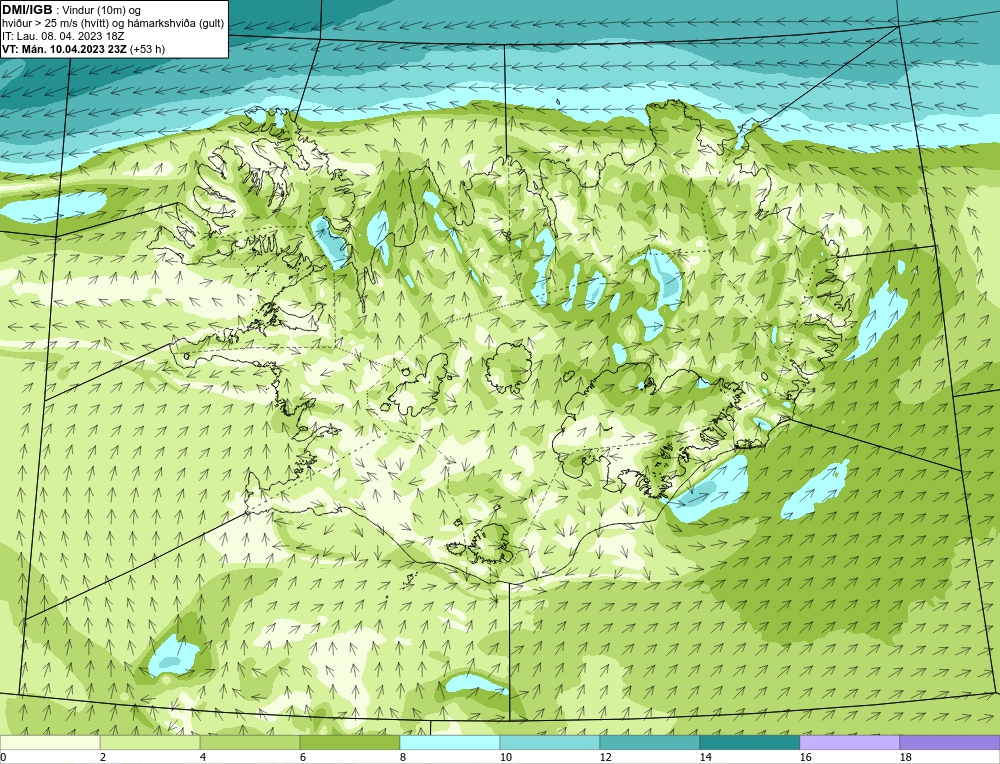Click the legend label '16'

pyautogui.click(x=805, y=757)
